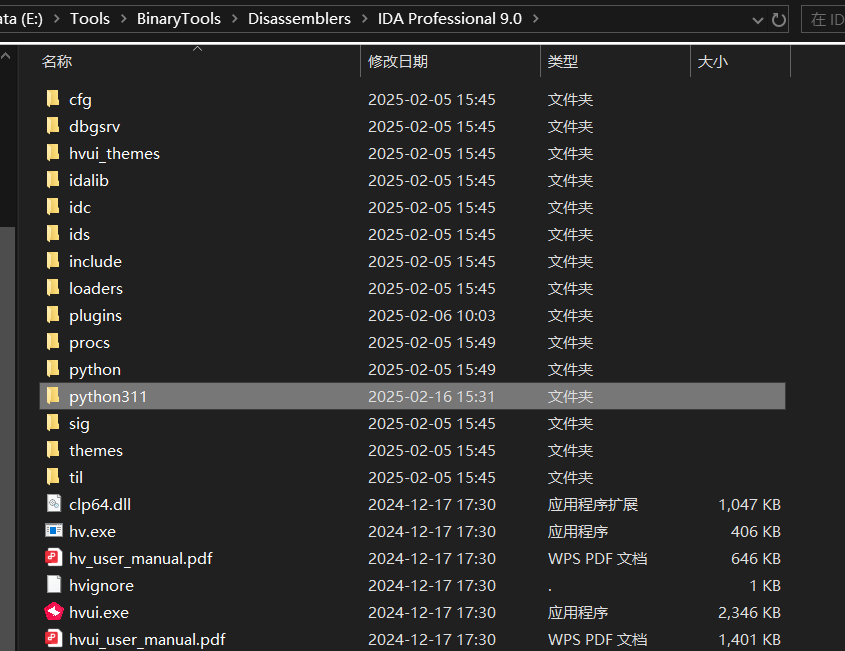Open the cfg folder icon
845x651 pixels.
[x=53, y=99]
